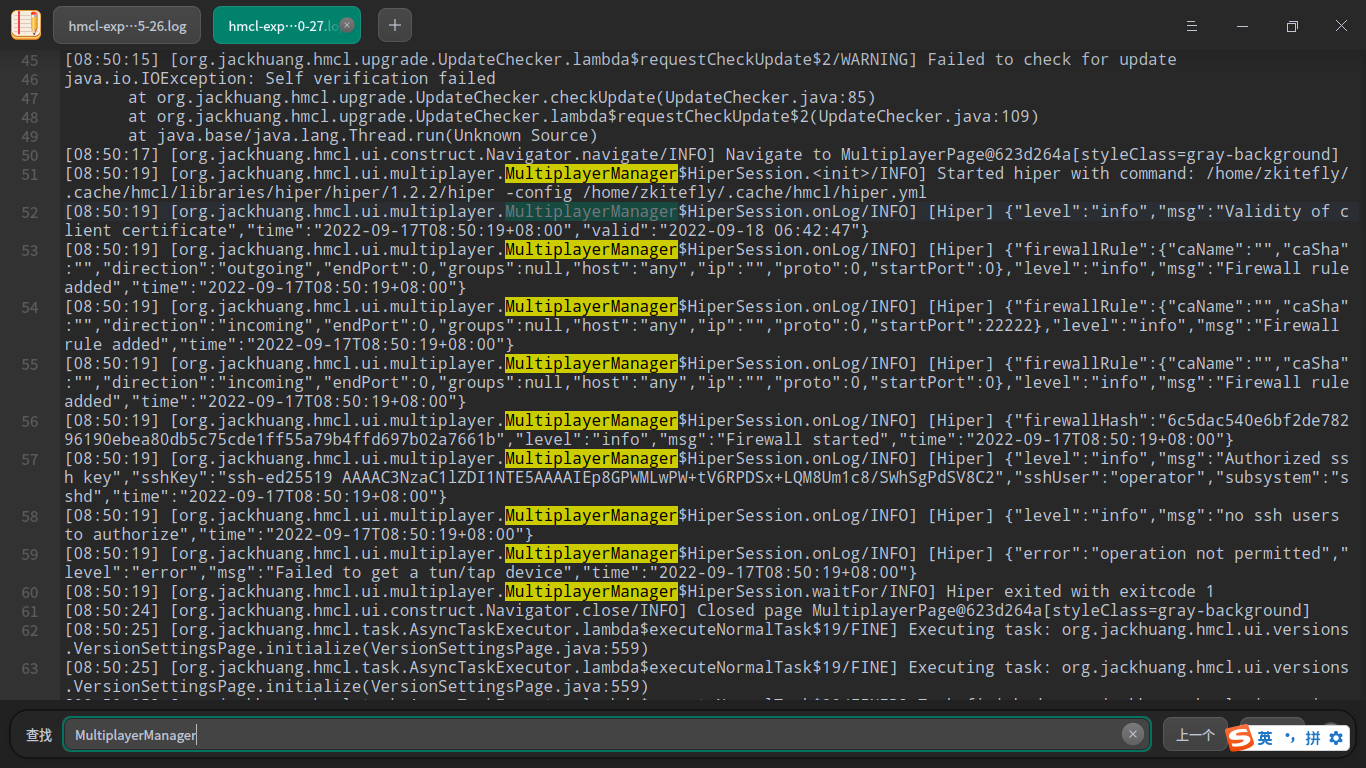Click line number 56 in the gutter

pyautogui.click(x=29, y=421)
